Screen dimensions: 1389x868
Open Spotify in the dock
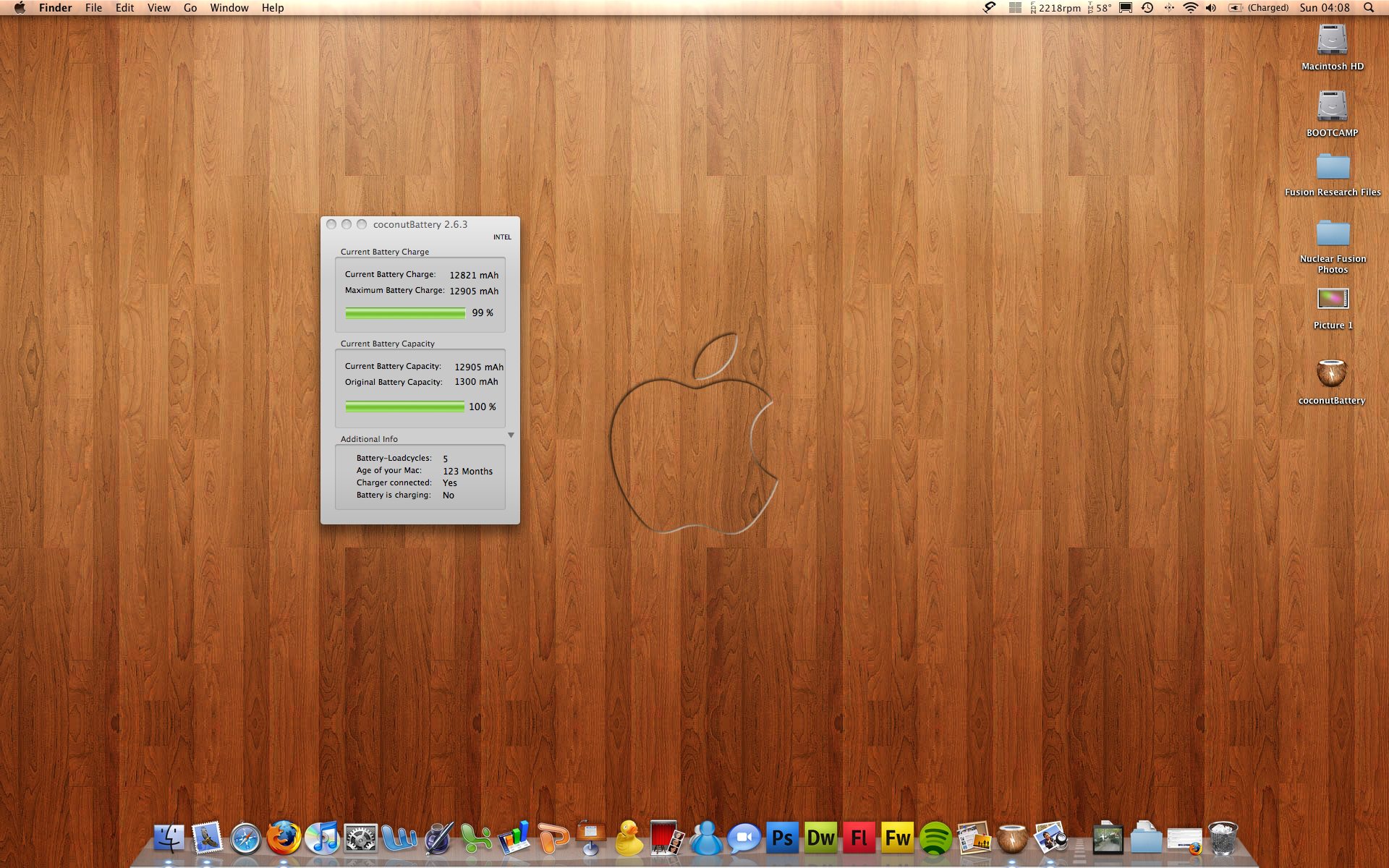[x=935, y=838]
